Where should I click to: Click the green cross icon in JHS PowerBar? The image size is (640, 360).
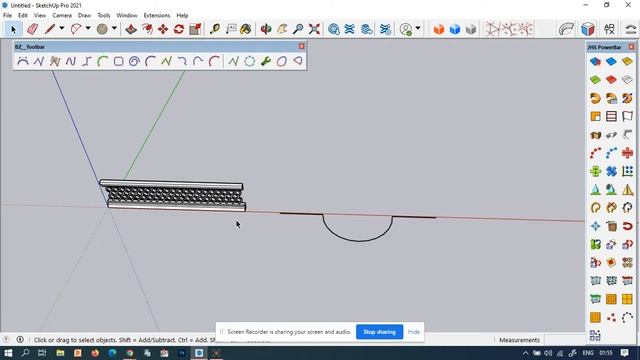click(596, 171)
